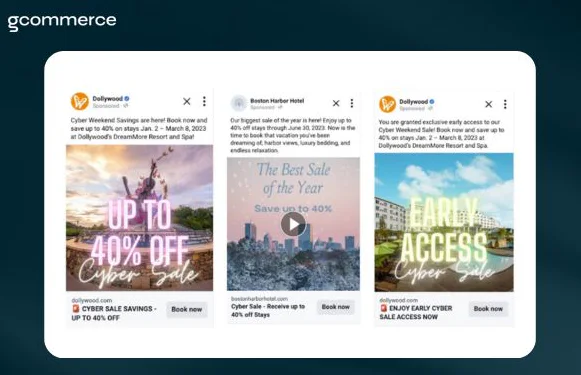Click the bostonharborhotel.com domain text
581x375 pixels.
click(259, 299)
